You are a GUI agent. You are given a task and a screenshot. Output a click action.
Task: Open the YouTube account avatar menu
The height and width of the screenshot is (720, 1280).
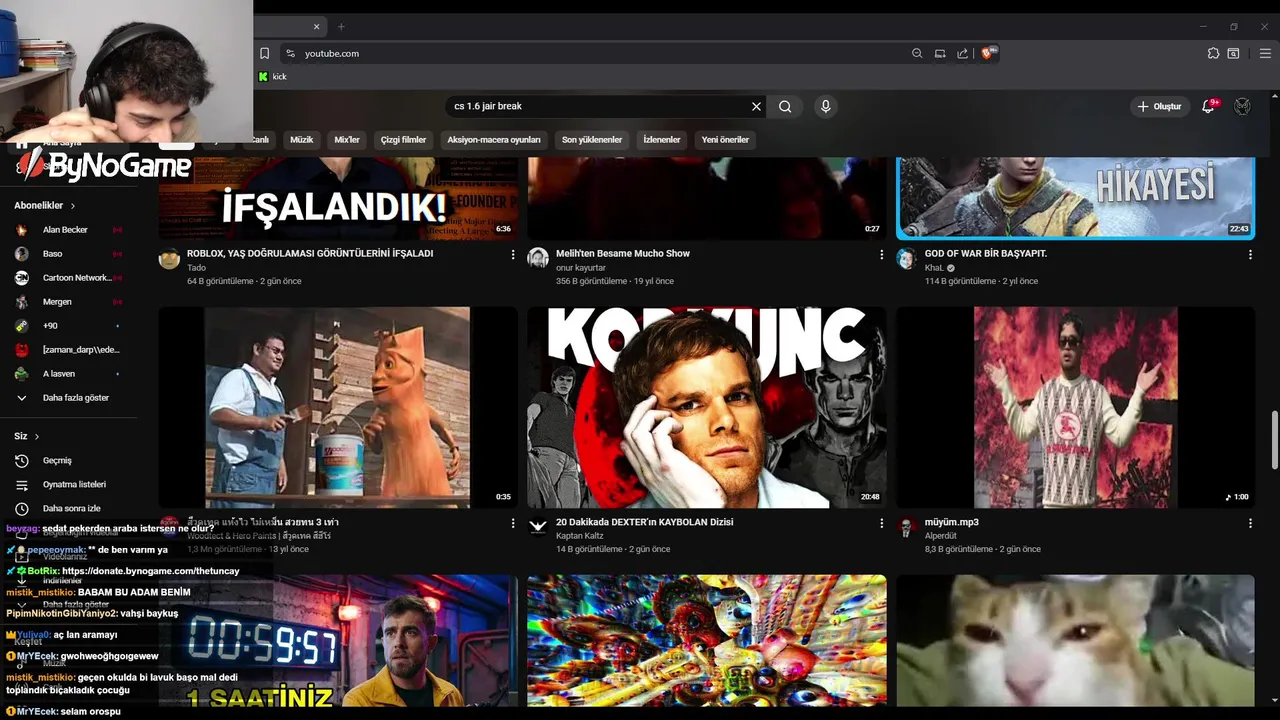point(1242,106)
